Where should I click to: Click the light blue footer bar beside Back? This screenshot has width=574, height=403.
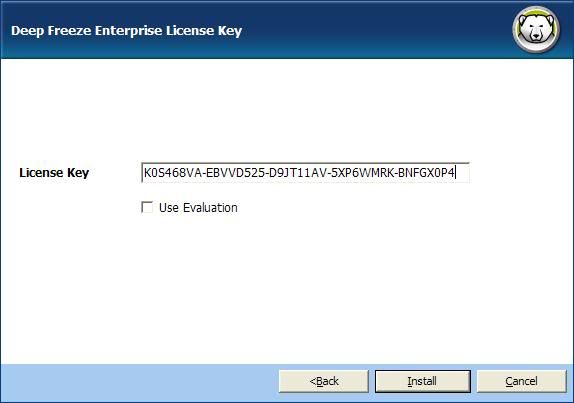(139, 383)
